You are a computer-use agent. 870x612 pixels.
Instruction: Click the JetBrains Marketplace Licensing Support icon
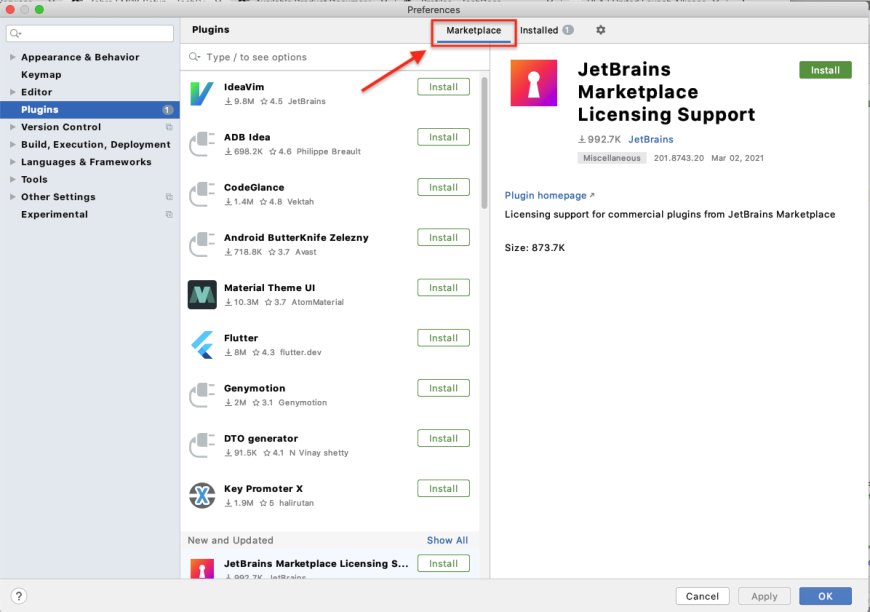[533, 83]
